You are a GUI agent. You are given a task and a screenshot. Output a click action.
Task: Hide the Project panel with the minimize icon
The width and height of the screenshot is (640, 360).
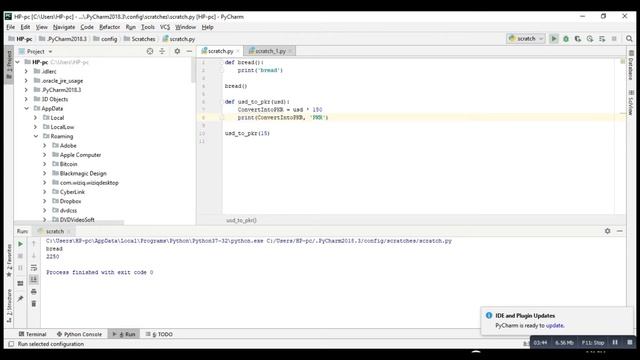click(x=189, y=51)
